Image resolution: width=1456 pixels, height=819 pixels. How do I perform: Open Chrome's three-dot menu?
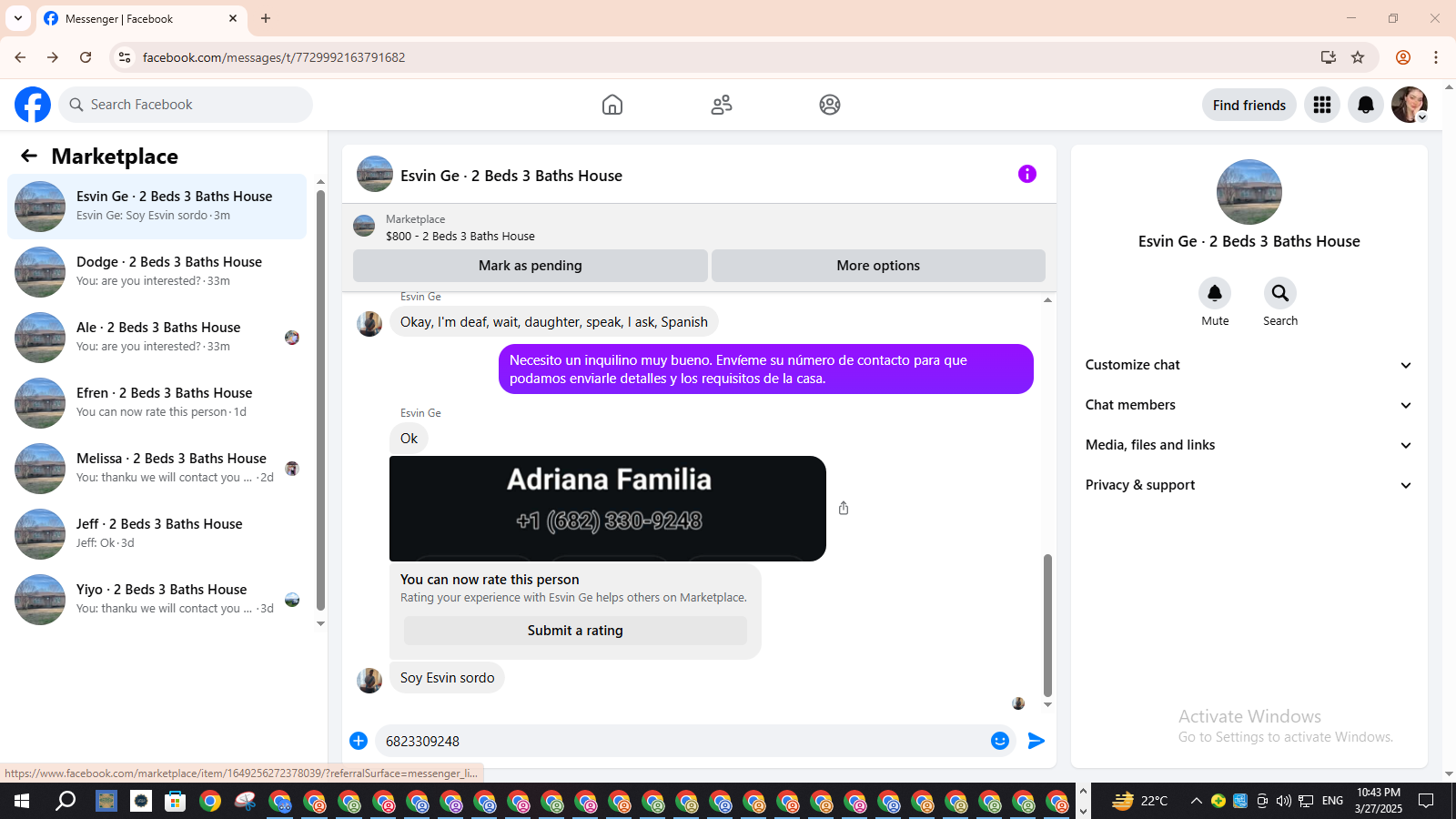[1436, 57]
